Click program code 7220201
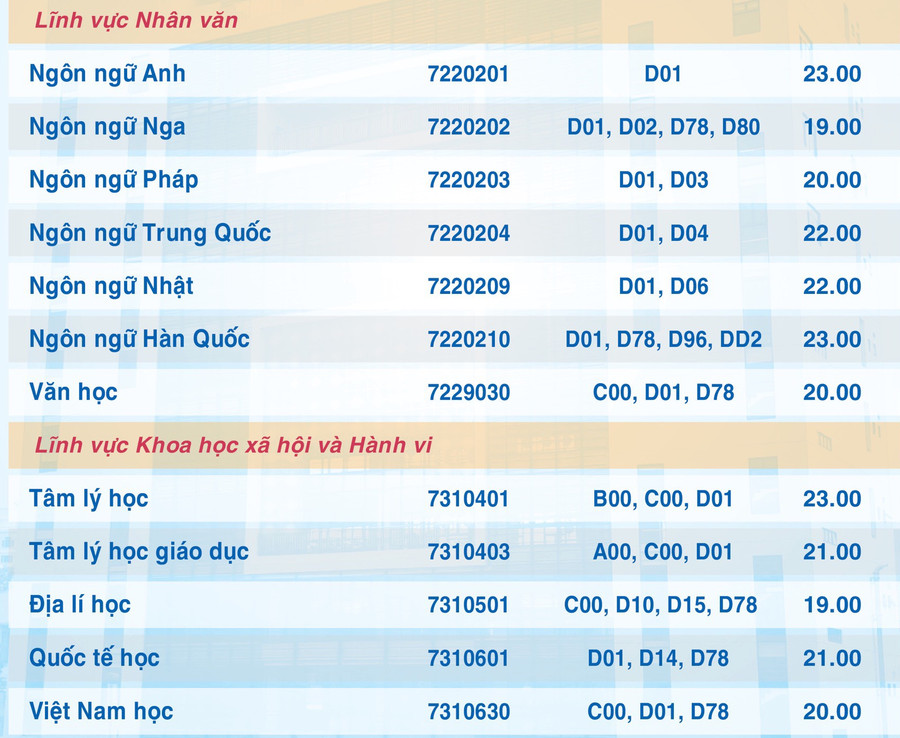The height and width of the screenshot is (738, 900). (468, 74)
